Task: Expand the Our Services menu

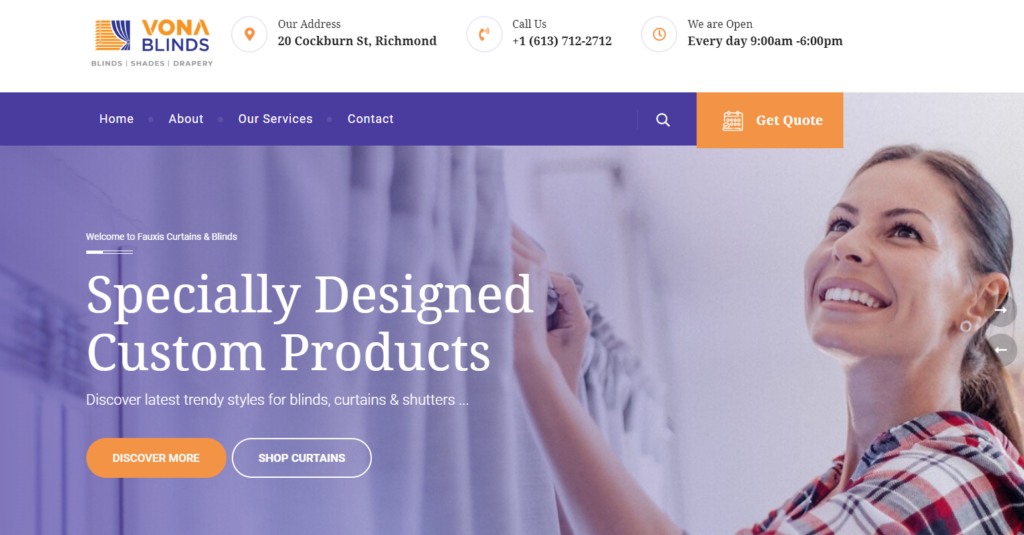Action: [x=275, y=119]
